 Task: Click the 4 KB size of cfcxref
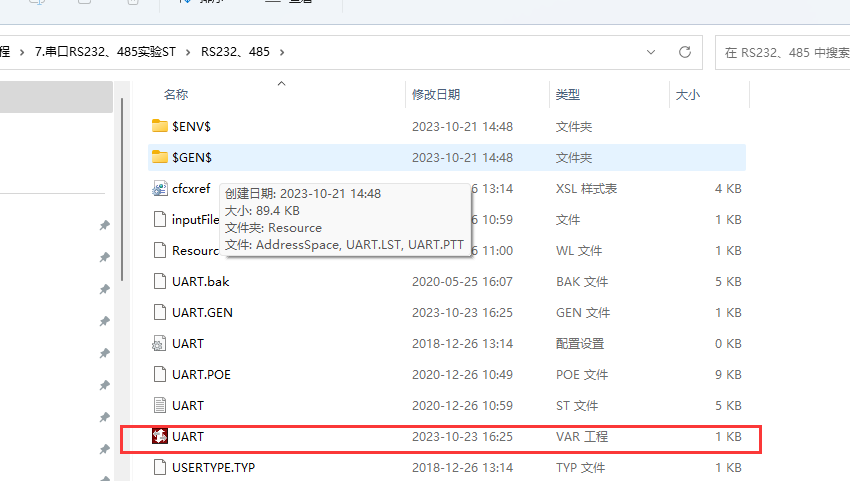[728, 188]
